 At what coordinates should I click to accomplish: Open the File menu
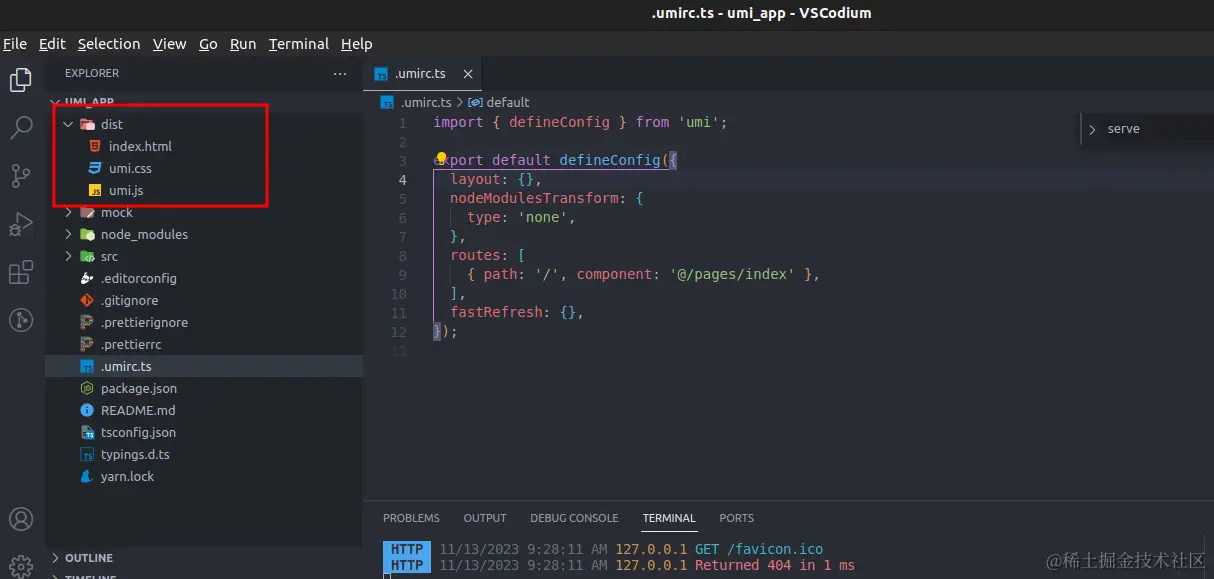pyautogui.click(x=15, y=44)
